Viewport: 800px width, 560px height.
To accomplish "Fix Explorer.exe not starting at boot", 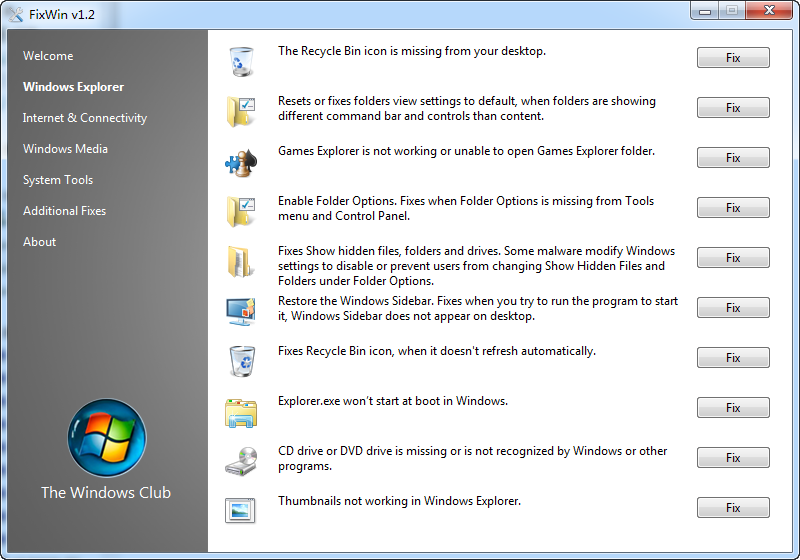I will (x=733, y=408).
